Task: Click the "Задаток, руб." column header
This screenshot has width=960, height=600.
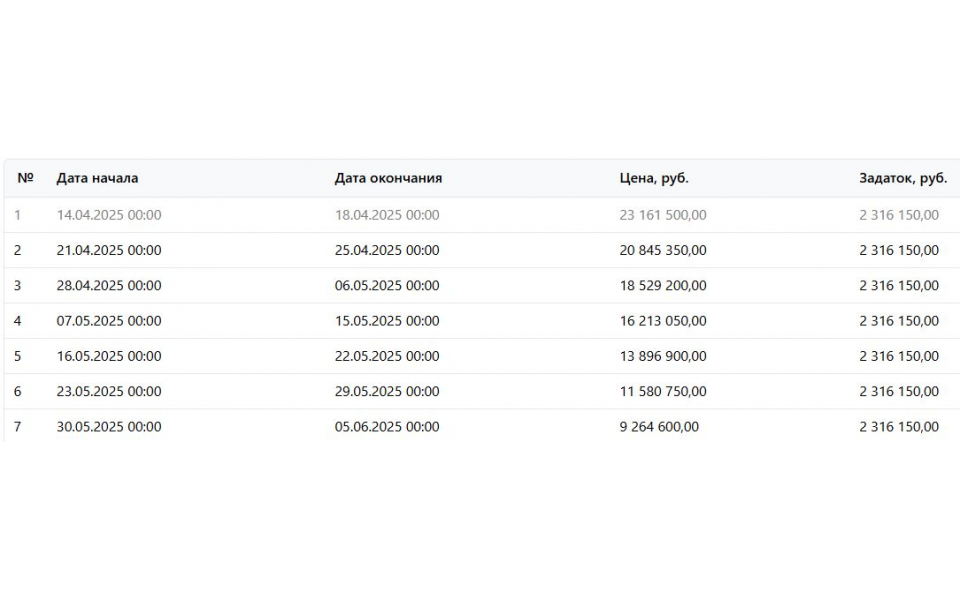Action: (903, 178)
